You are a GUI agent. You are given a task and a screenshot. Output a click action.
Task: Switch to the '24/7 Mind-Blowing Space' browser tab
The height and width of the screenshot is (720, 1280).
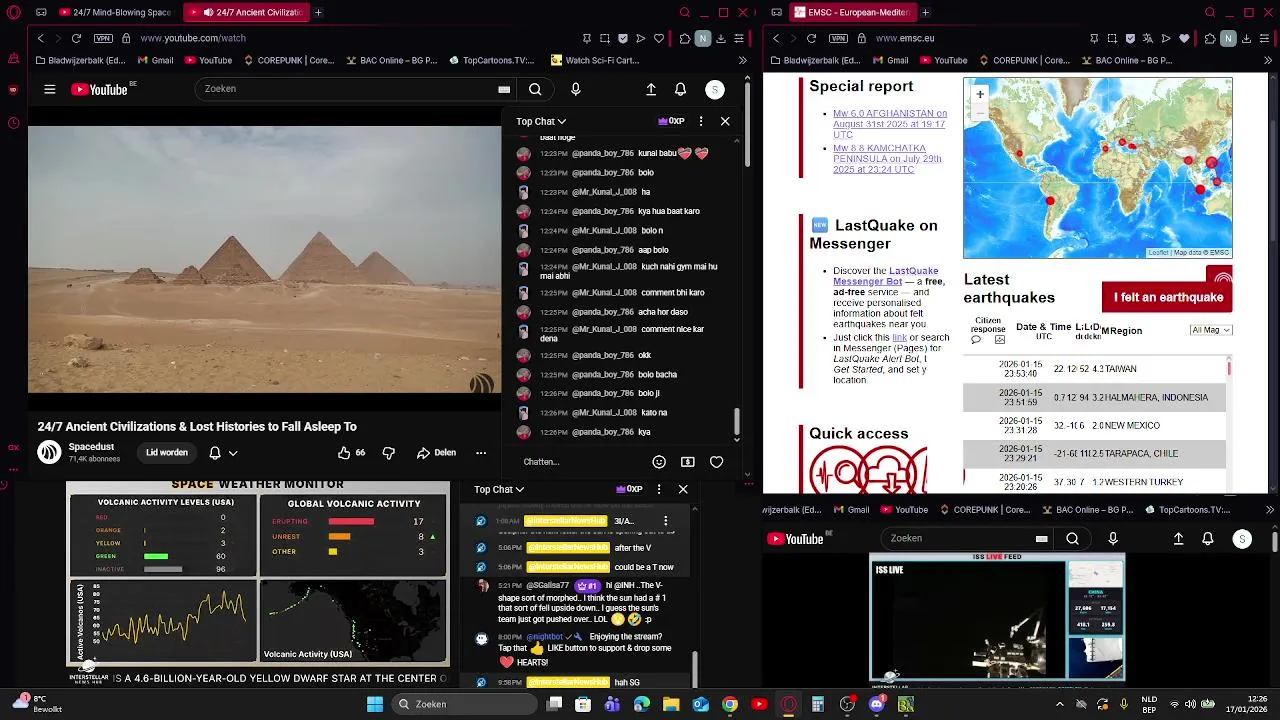point(114,12)
